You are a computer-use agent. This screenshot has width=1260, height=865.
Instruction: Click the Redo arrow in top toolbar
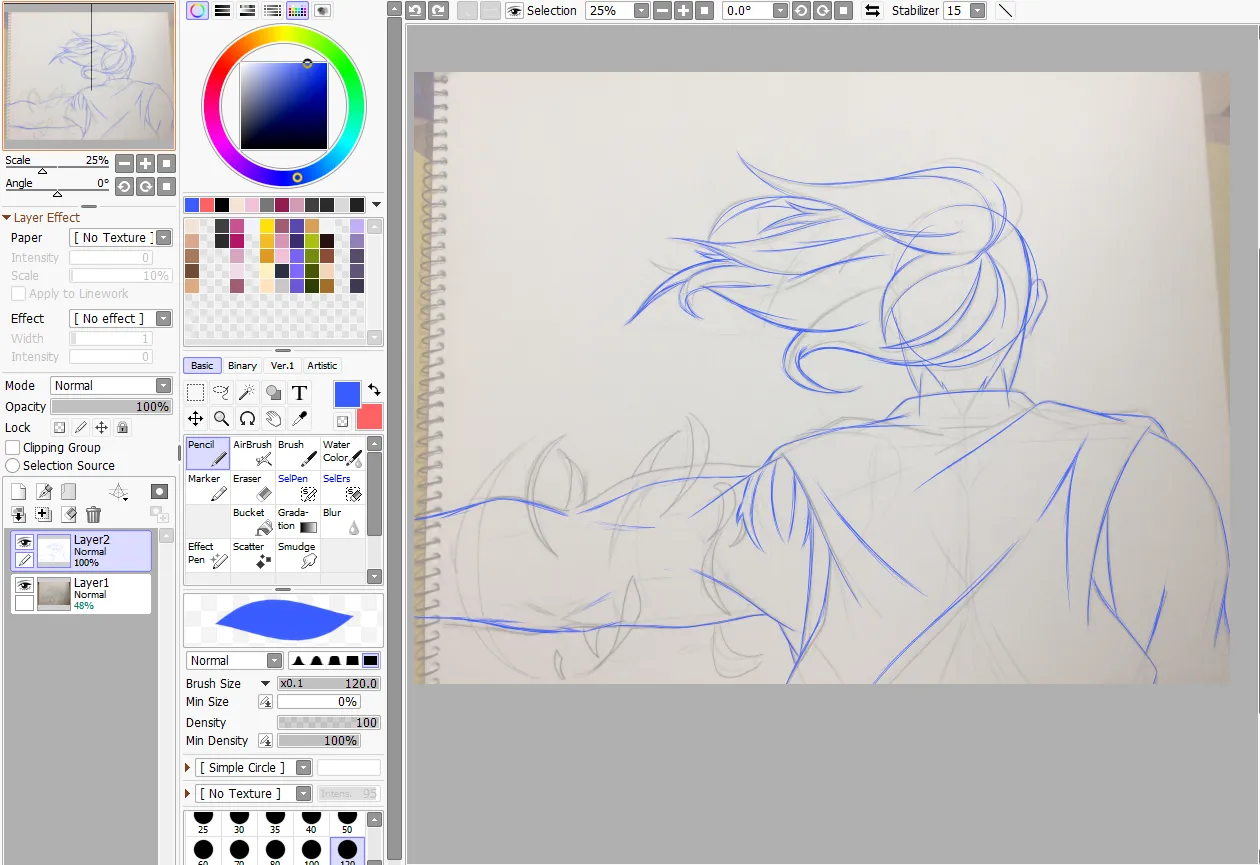438,10
